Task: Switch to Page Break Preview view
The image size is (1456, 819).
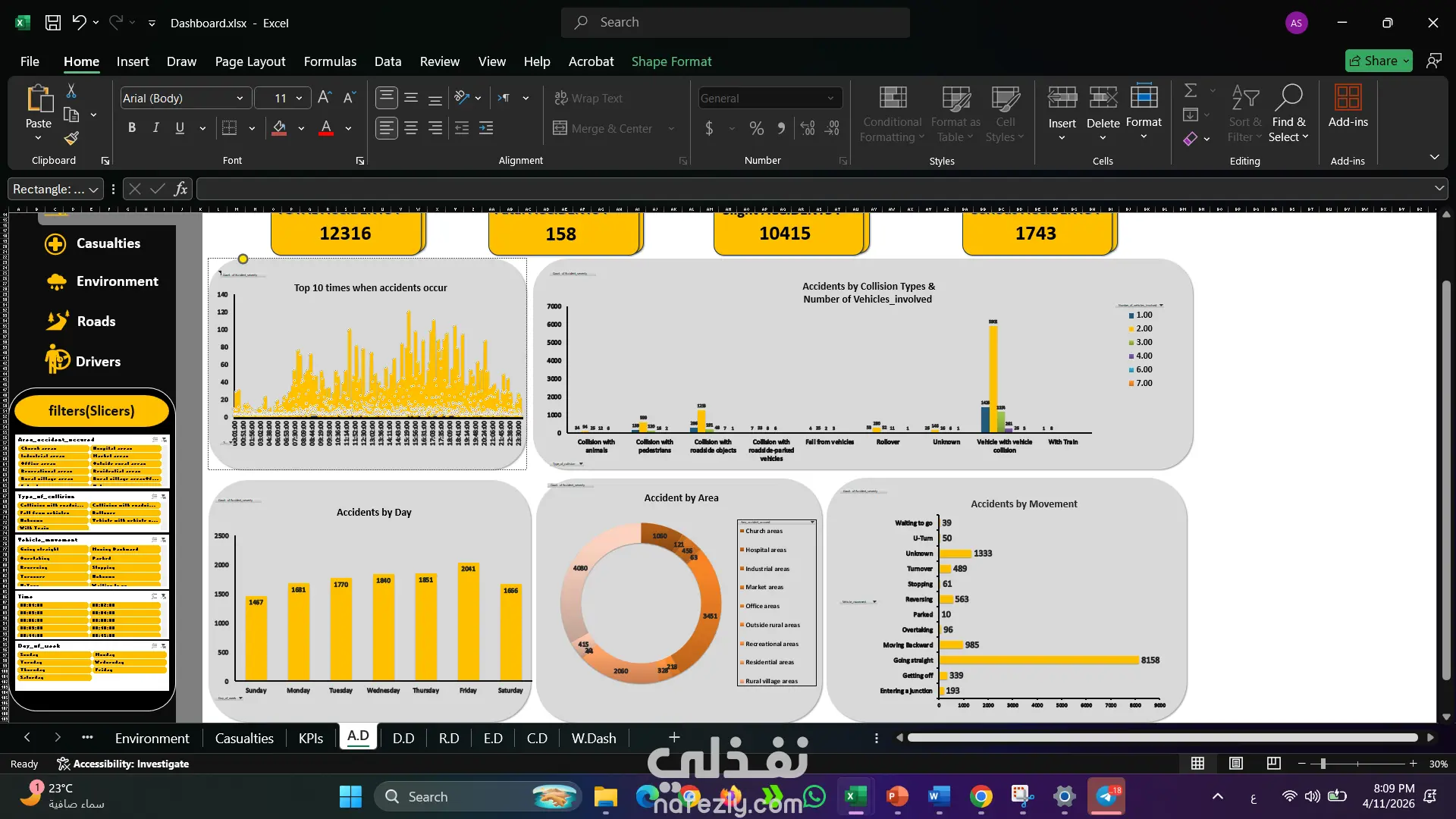Action: (x=1274, y=764)
